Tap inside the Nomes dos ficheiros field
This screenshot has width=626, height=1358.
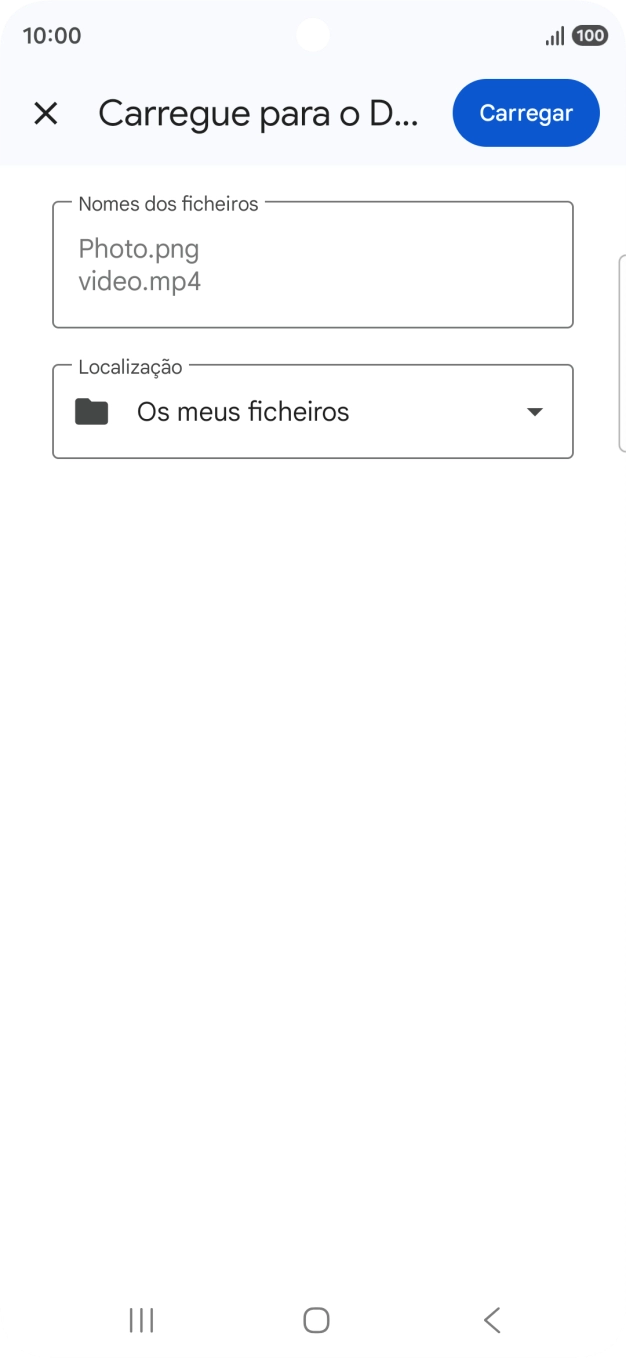pos(312,264)
